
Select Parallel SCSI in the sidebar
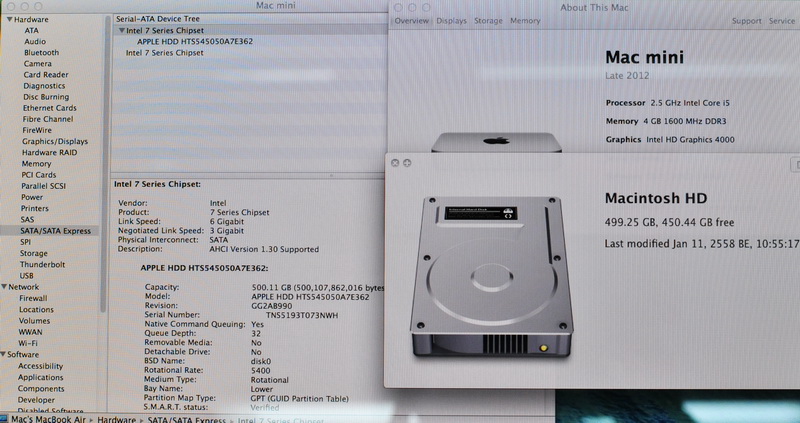click(x=43, y=186)
